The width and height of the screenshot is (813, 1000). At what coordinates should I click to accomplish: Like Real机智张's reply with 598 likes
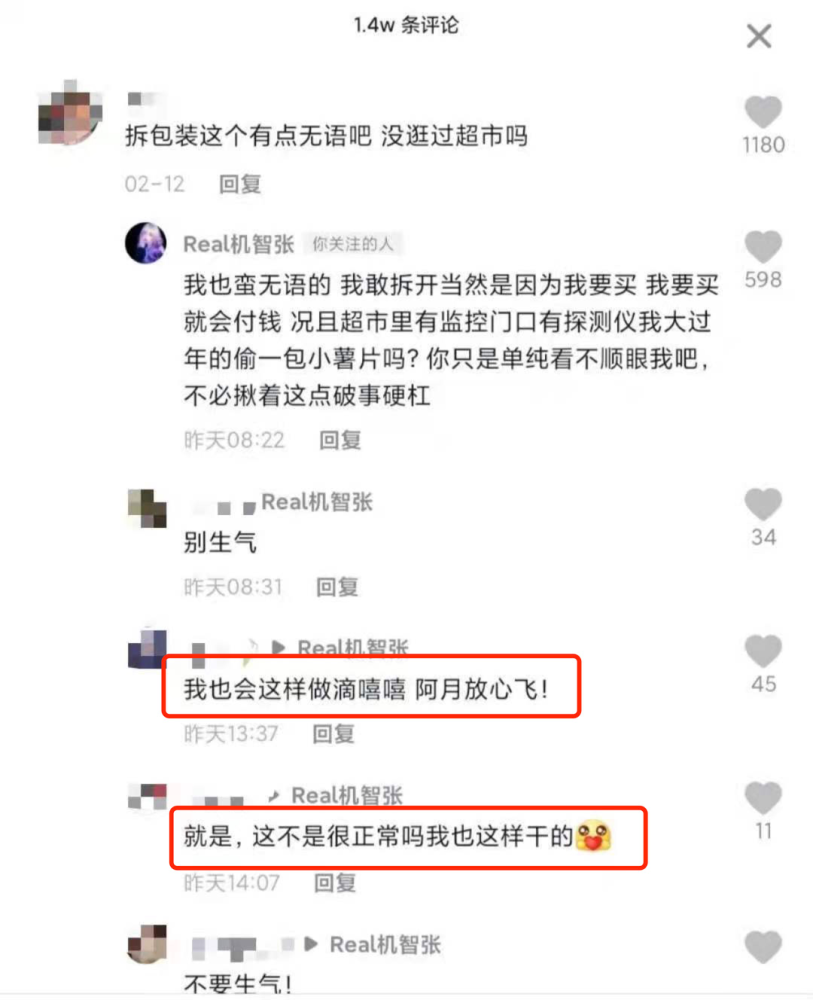763,247
